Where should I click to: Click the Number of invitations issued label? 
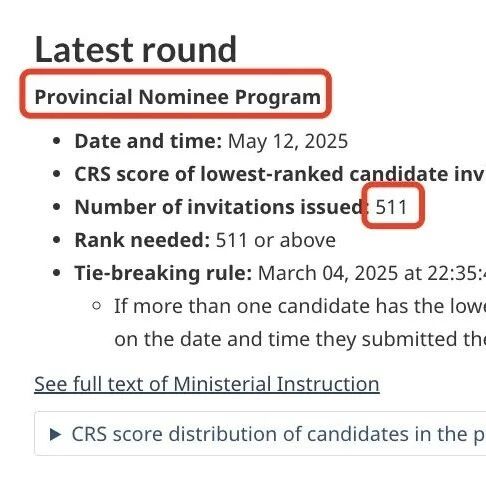(222, 207)
